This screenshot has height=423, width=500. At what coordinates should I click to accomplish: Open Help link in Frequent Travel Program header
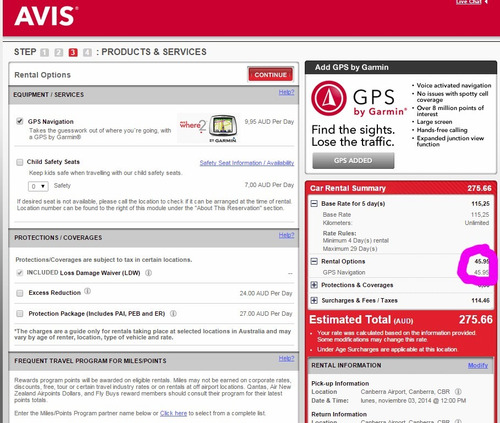coord(286,358)
